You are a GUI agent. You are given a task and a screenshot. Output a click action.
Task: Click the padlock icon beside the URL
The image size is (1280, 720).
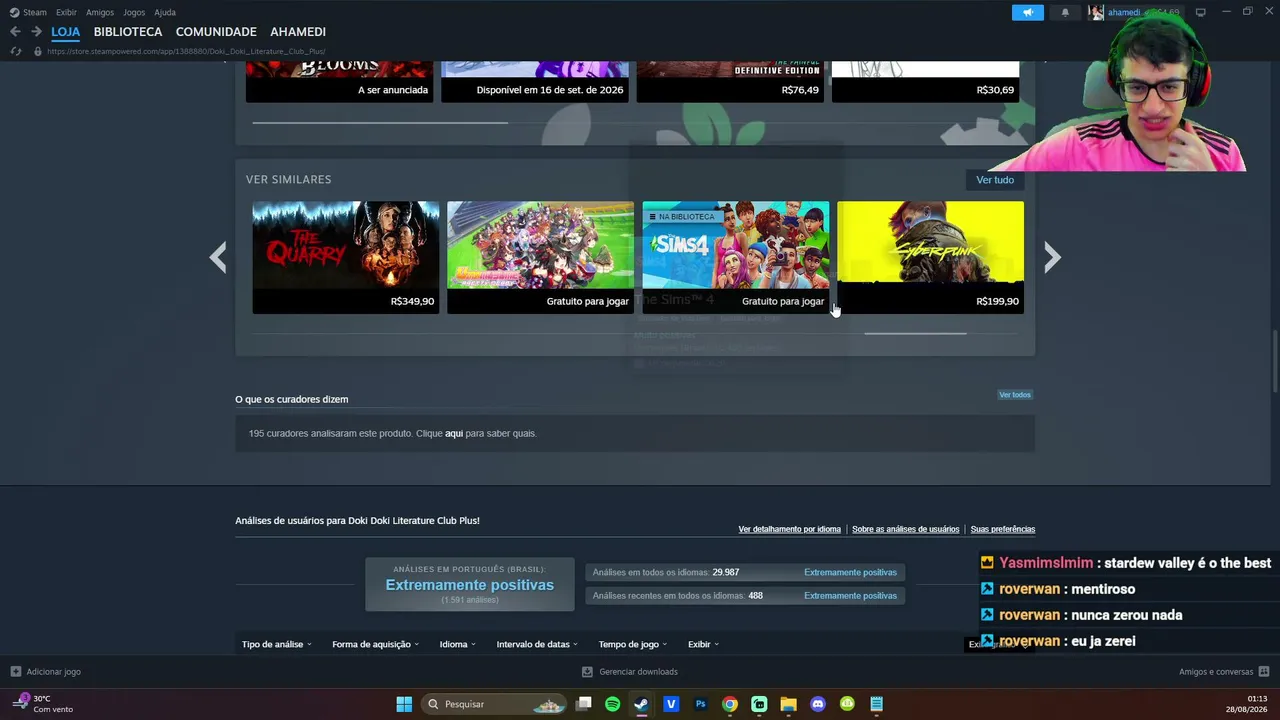click(38, 51)
